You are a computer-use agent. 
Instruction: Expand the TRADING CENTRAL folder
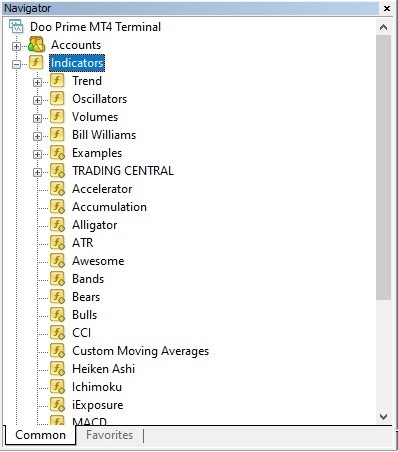(x=37, y=172)
